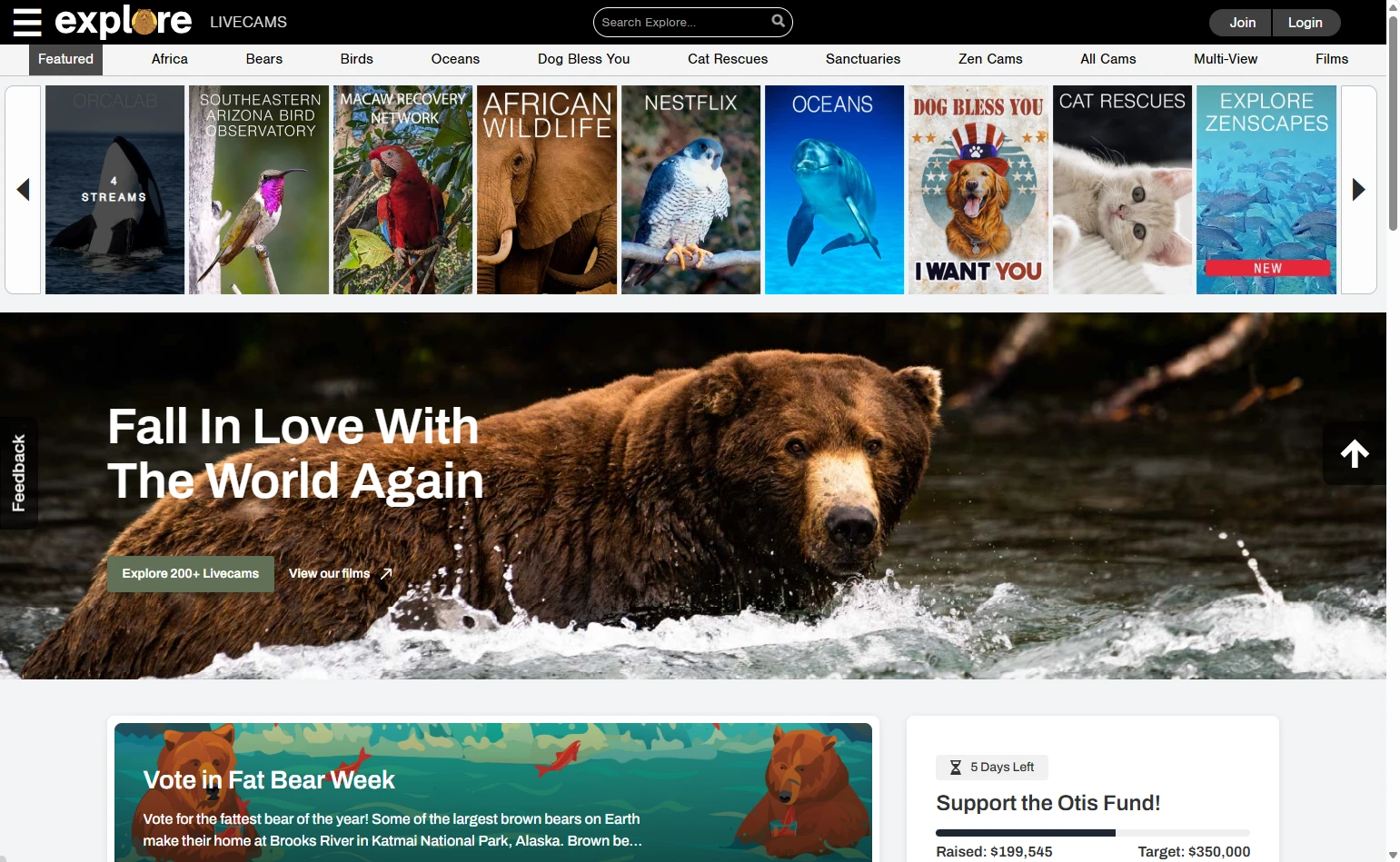The width and height of the screenshot is (1400, 862).
Task: Open the African Wildlife thumbnail
Action: click(x=546, y=190)
